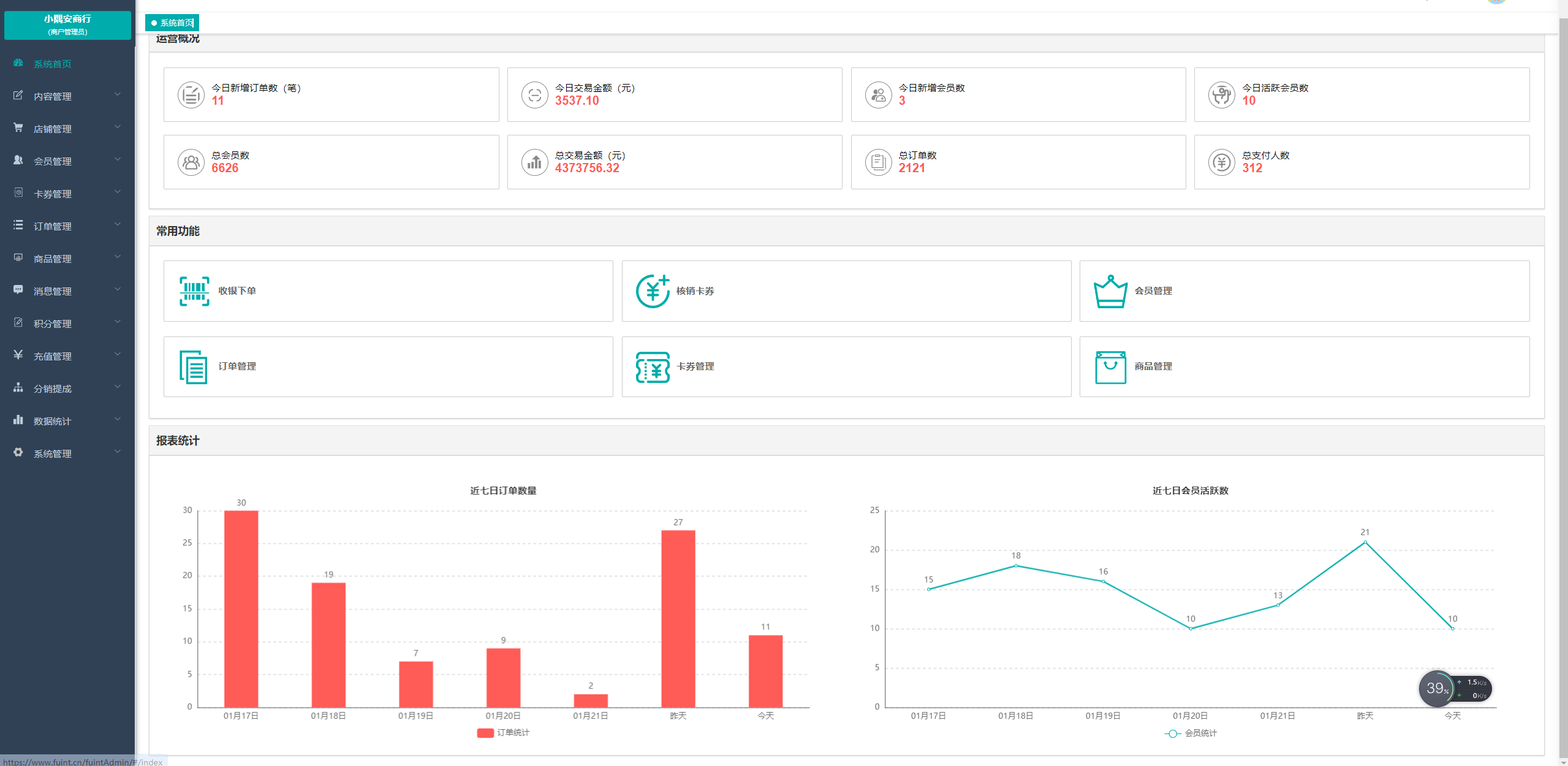
Task: Click the 充值管理 yen icon
Action: [18, 355]
